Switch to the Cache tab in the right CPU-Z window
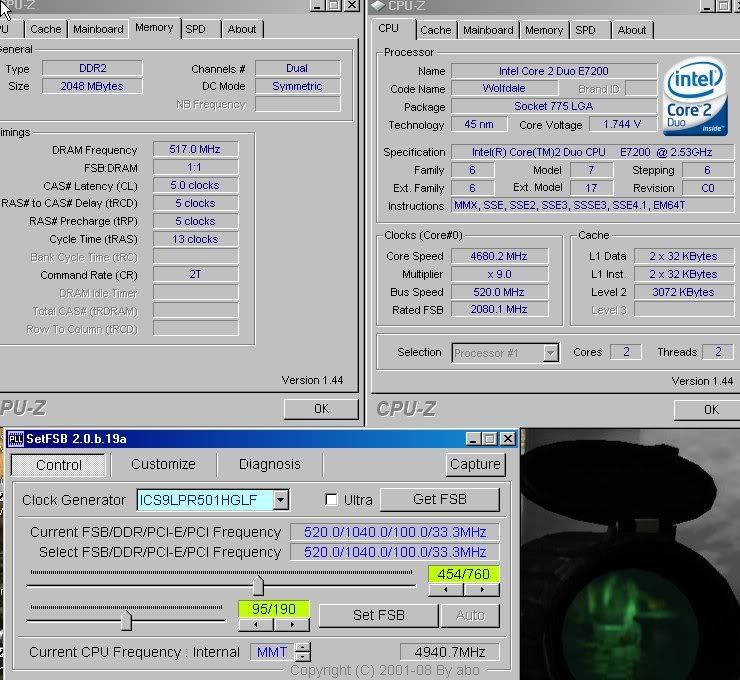This screenshot has height=680, width=740. tap(435, 30)
